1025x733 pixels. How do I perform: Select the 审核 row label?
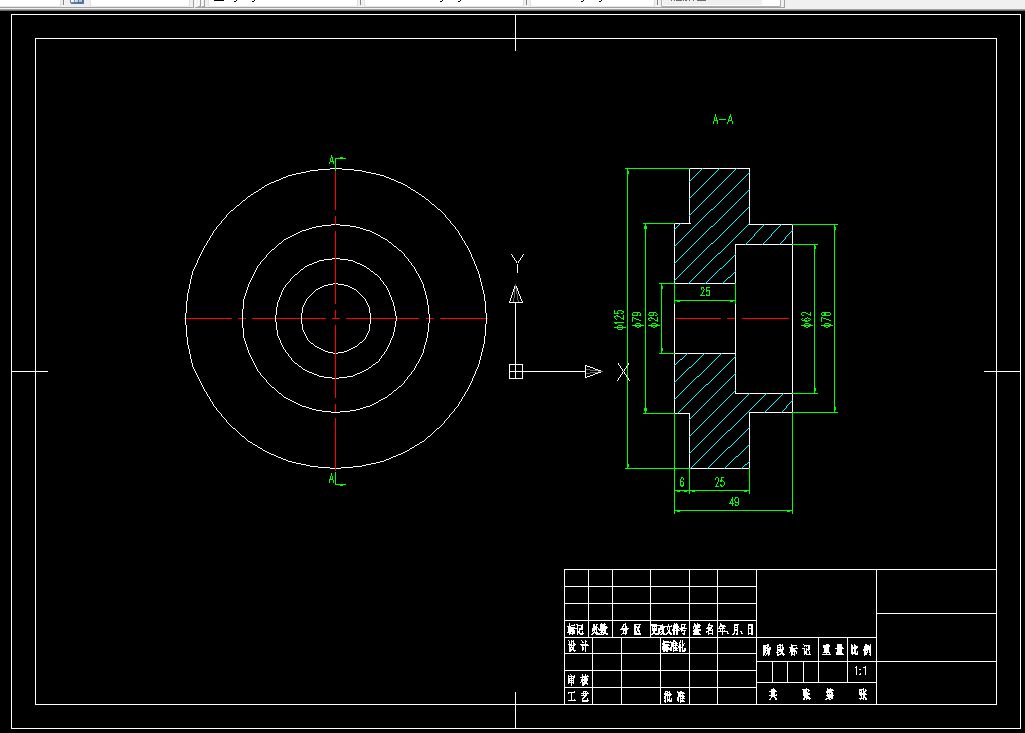click(x=578, y=679)
